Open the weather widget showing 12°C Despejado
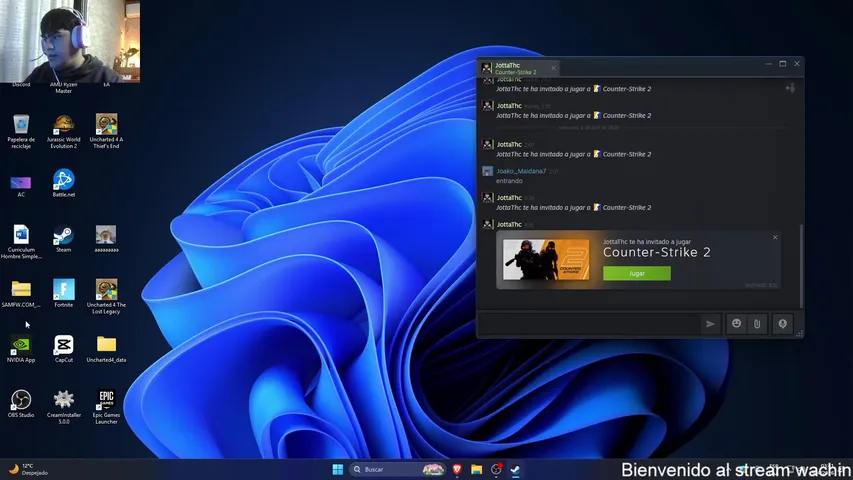 click(x=28, y=469)
